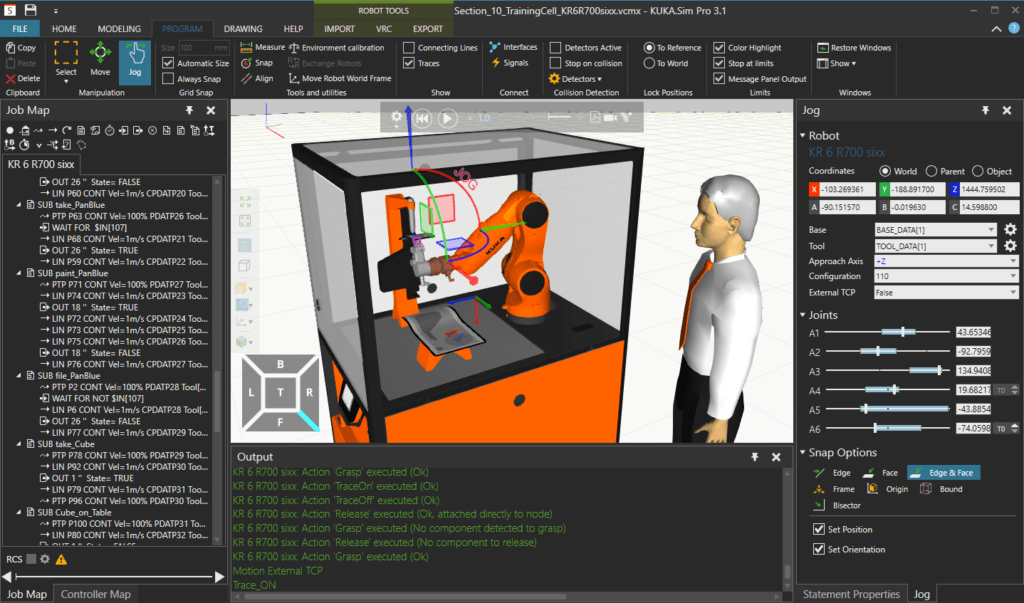Open the simulation settings gear above viewport
Viewport: 1024px width, 603px height.
click(397, 117)
